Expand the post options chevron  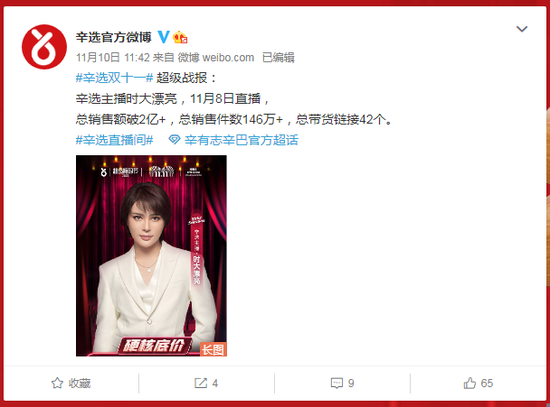click(522, 29)
